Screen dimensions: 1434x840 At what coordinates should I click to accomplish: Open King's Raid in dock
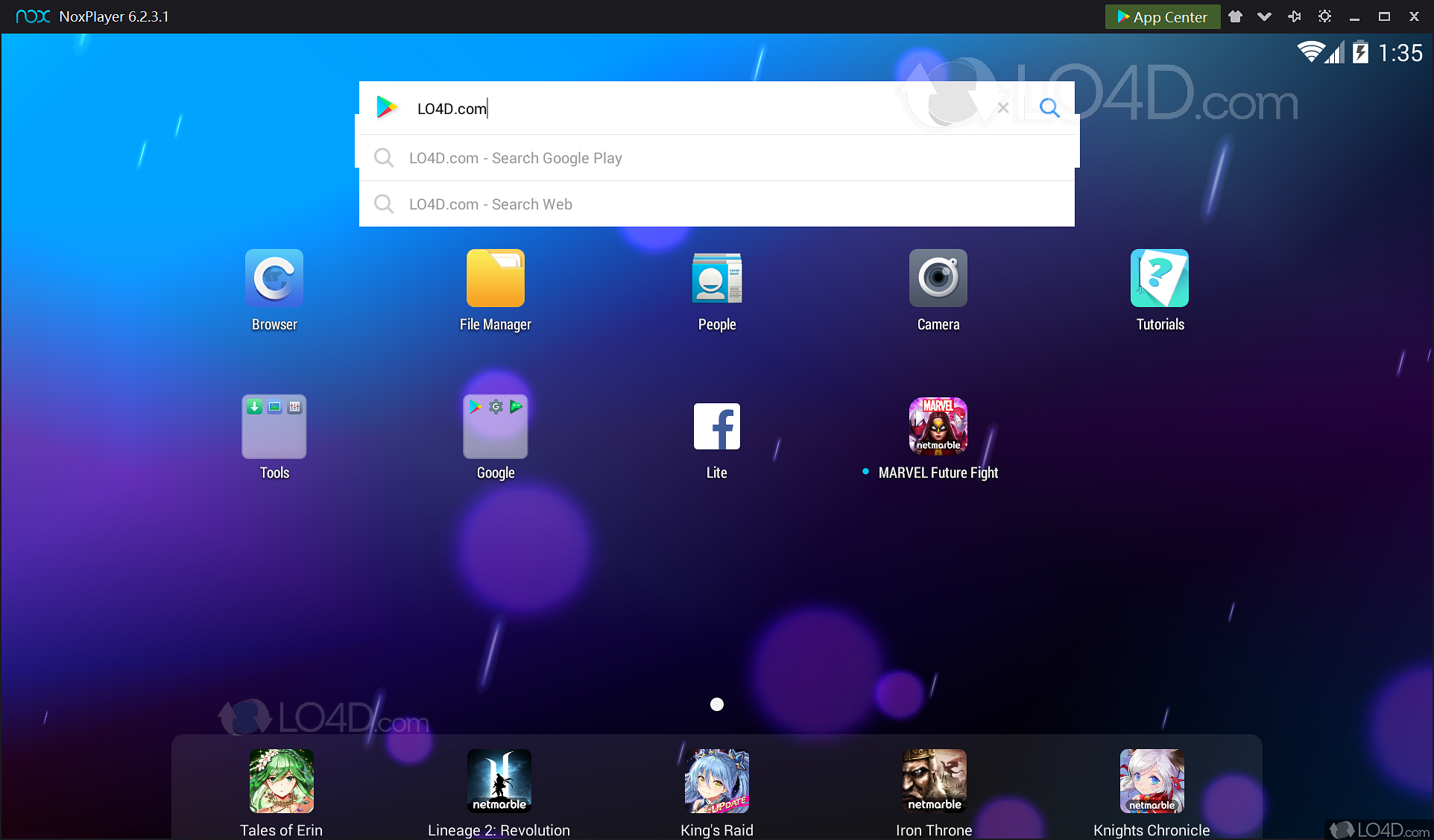(x=716, y=781)
